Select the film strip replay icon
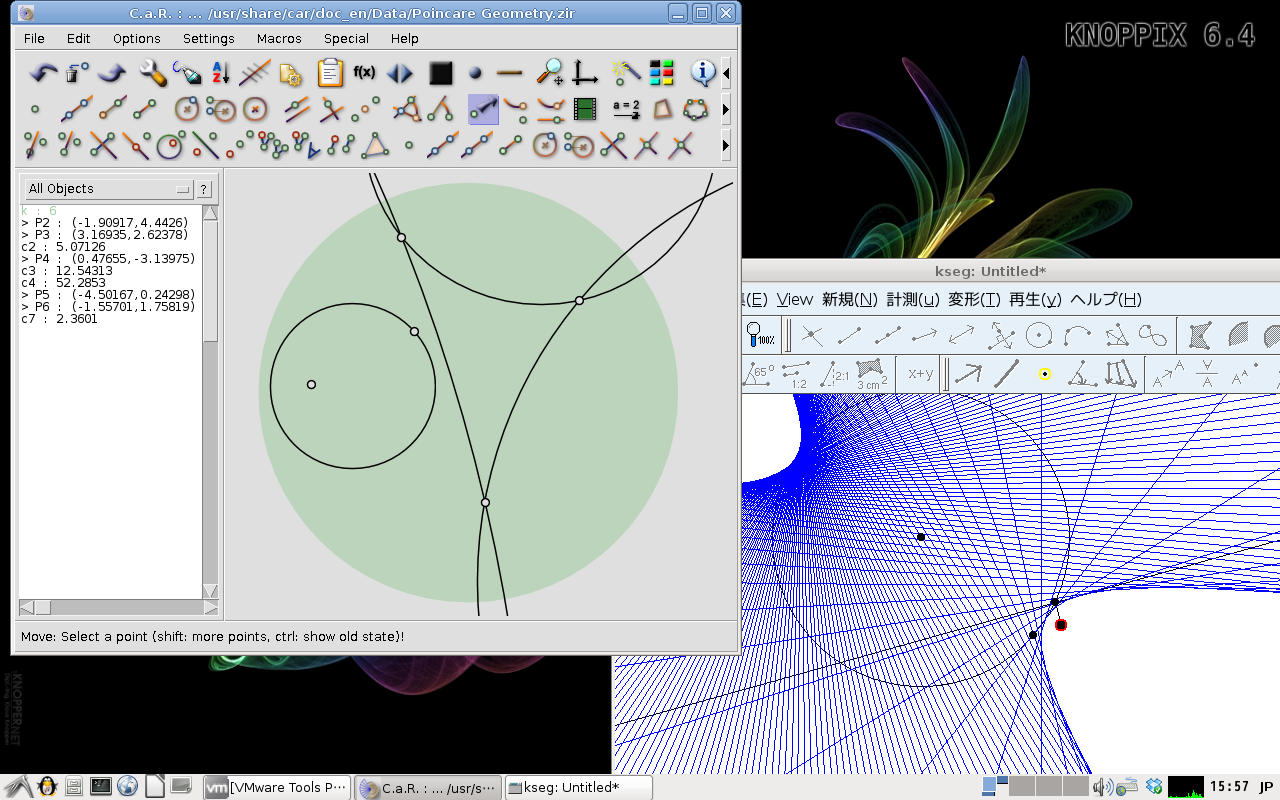Image resolution: width=1280 pixels, height=800 pixels. (x=585, y=109)
